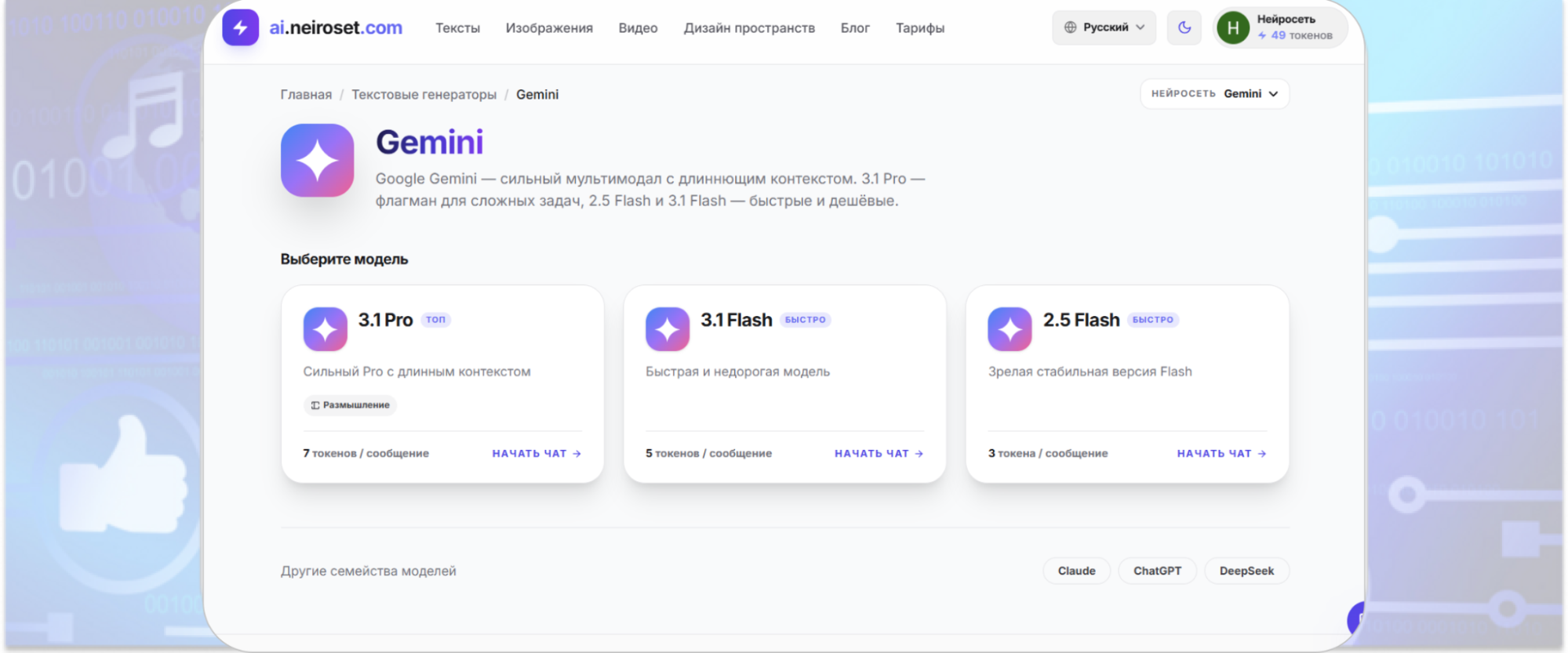This screenshot has height=653, width=1568.
Task: Click the 3.1 Flash card title
Action: click(737, 320)
